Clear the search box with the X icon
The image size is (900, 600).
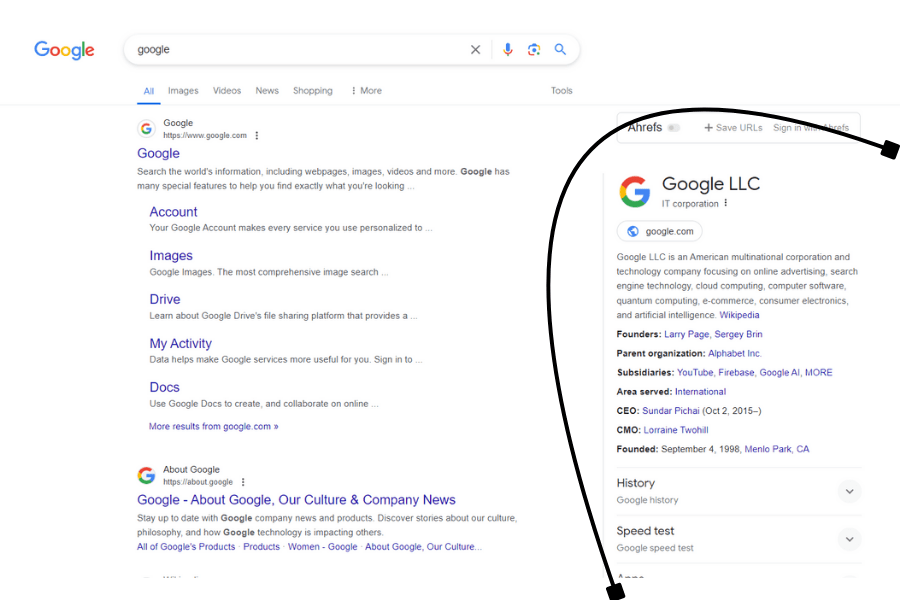pos(475,50)
